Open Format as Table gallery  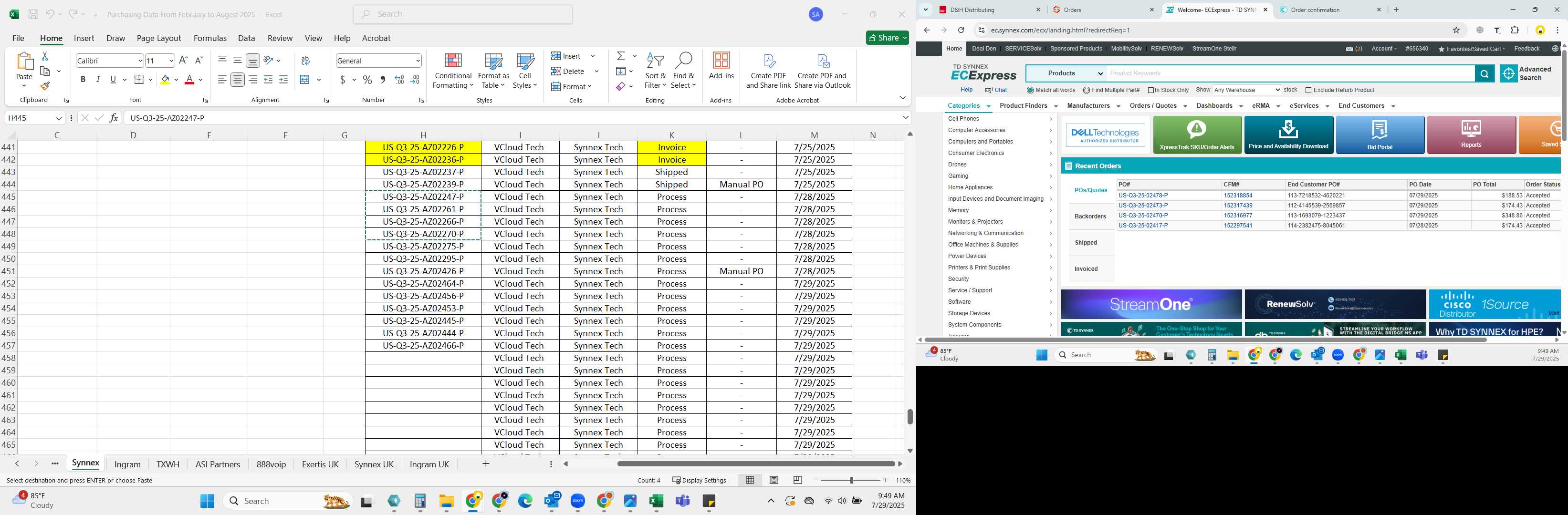point(494,71)
